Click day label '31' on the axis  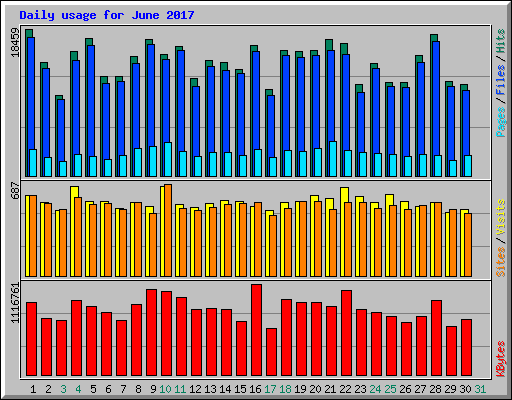tap(480, 389)
